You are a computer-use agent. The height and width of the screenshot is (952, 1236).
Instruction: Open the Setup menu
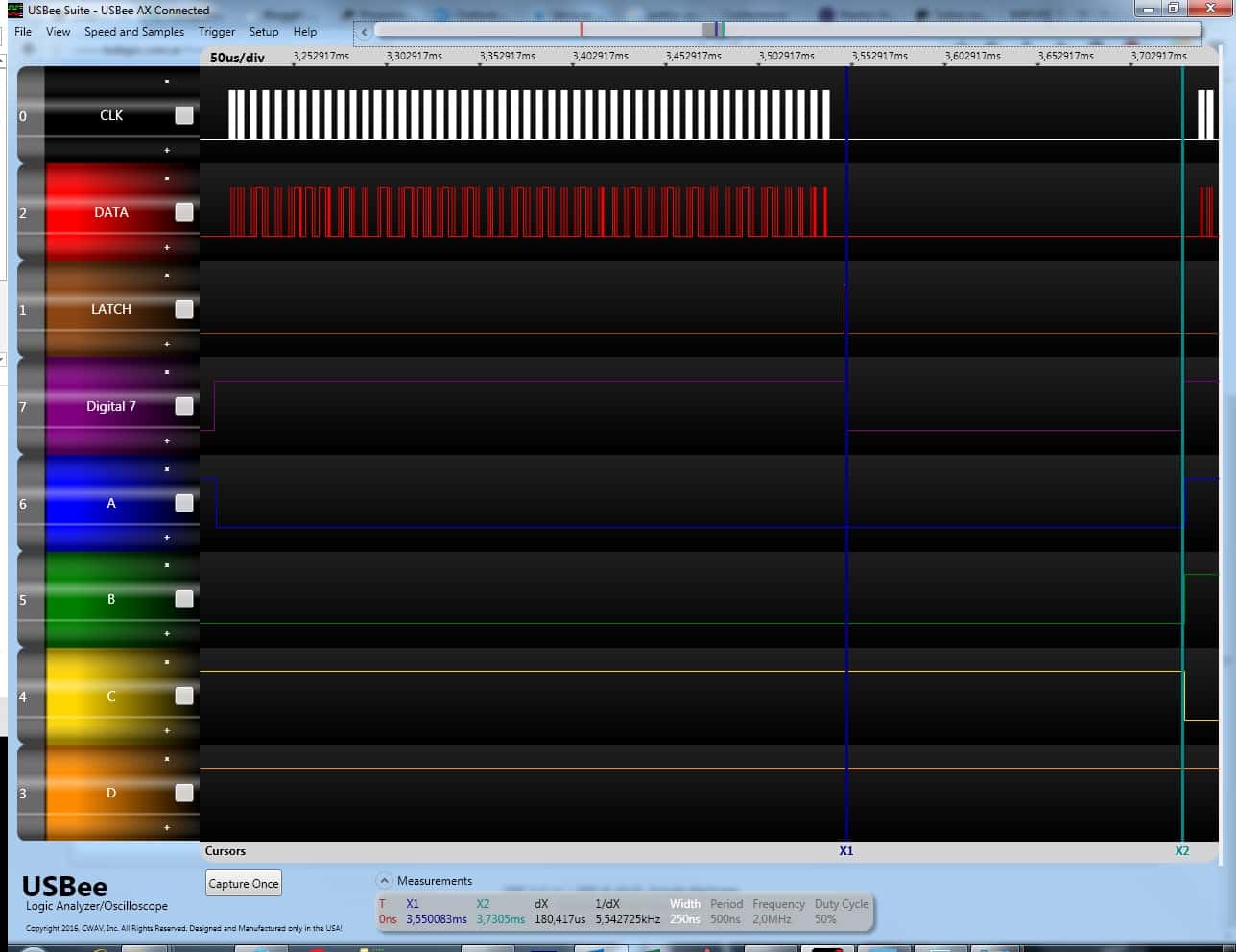264,32
